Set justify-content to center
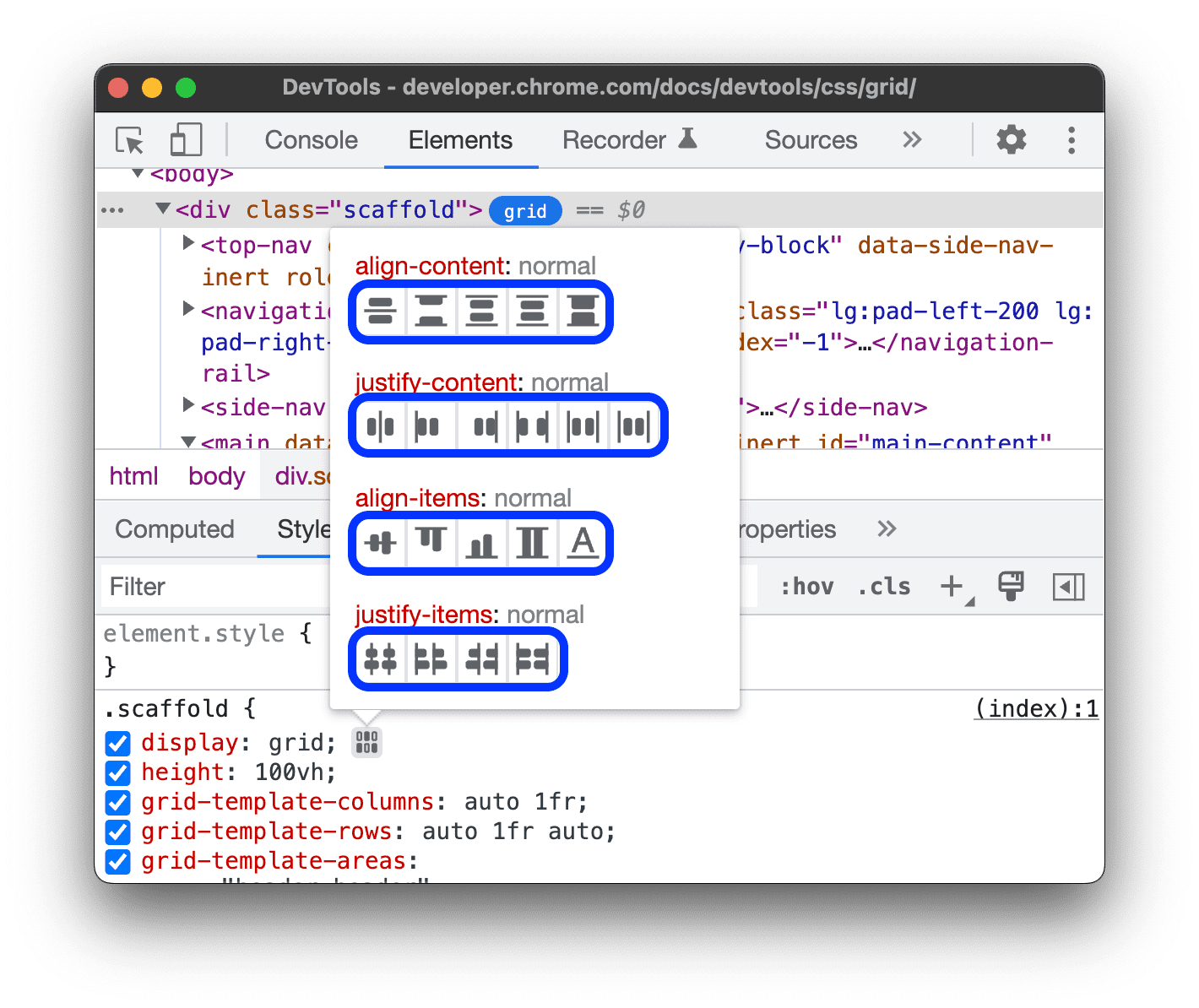The image size is (1199, 1008). [x=380, y=426]
